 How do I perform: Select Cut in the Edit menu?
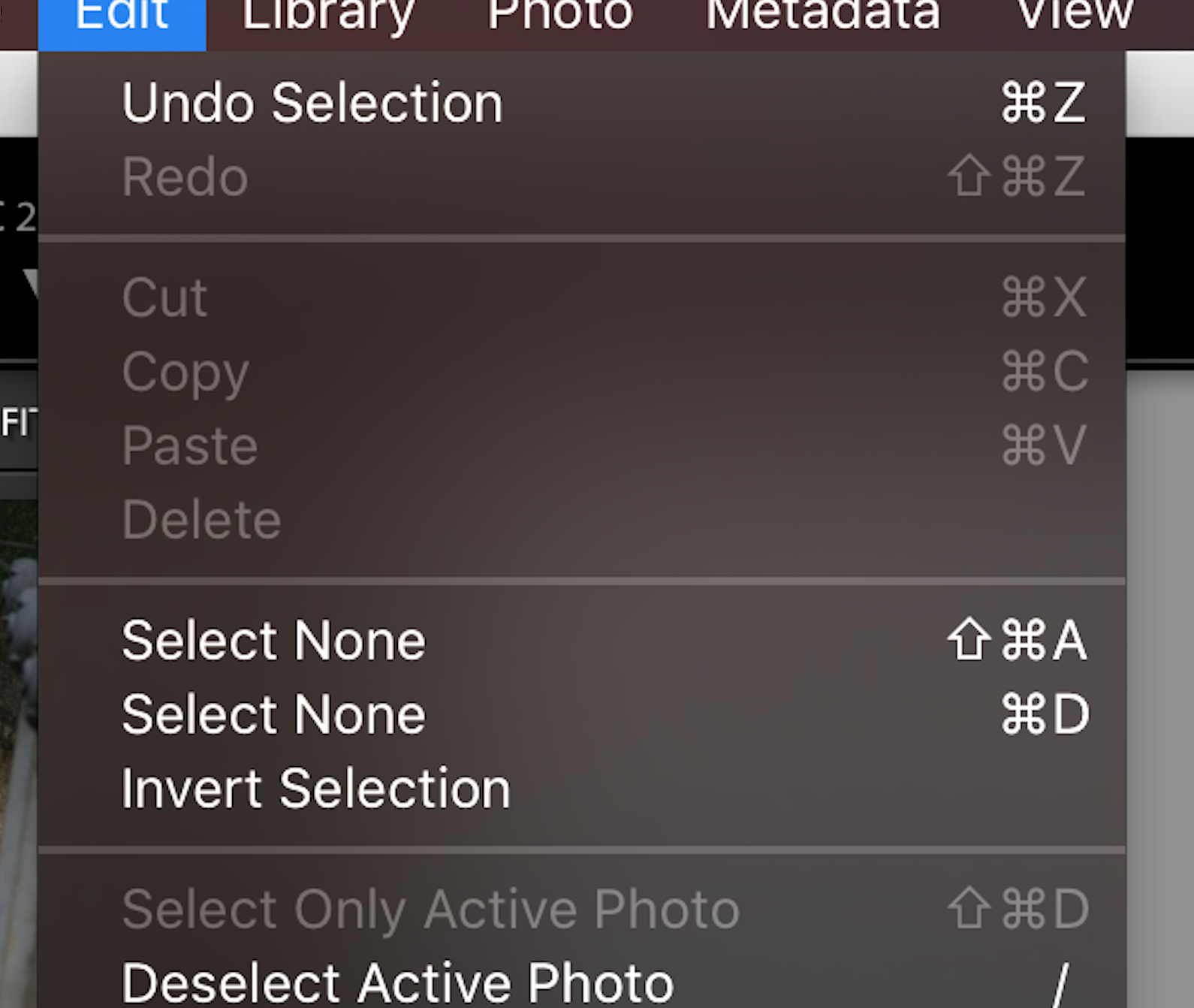pos(164,297)
